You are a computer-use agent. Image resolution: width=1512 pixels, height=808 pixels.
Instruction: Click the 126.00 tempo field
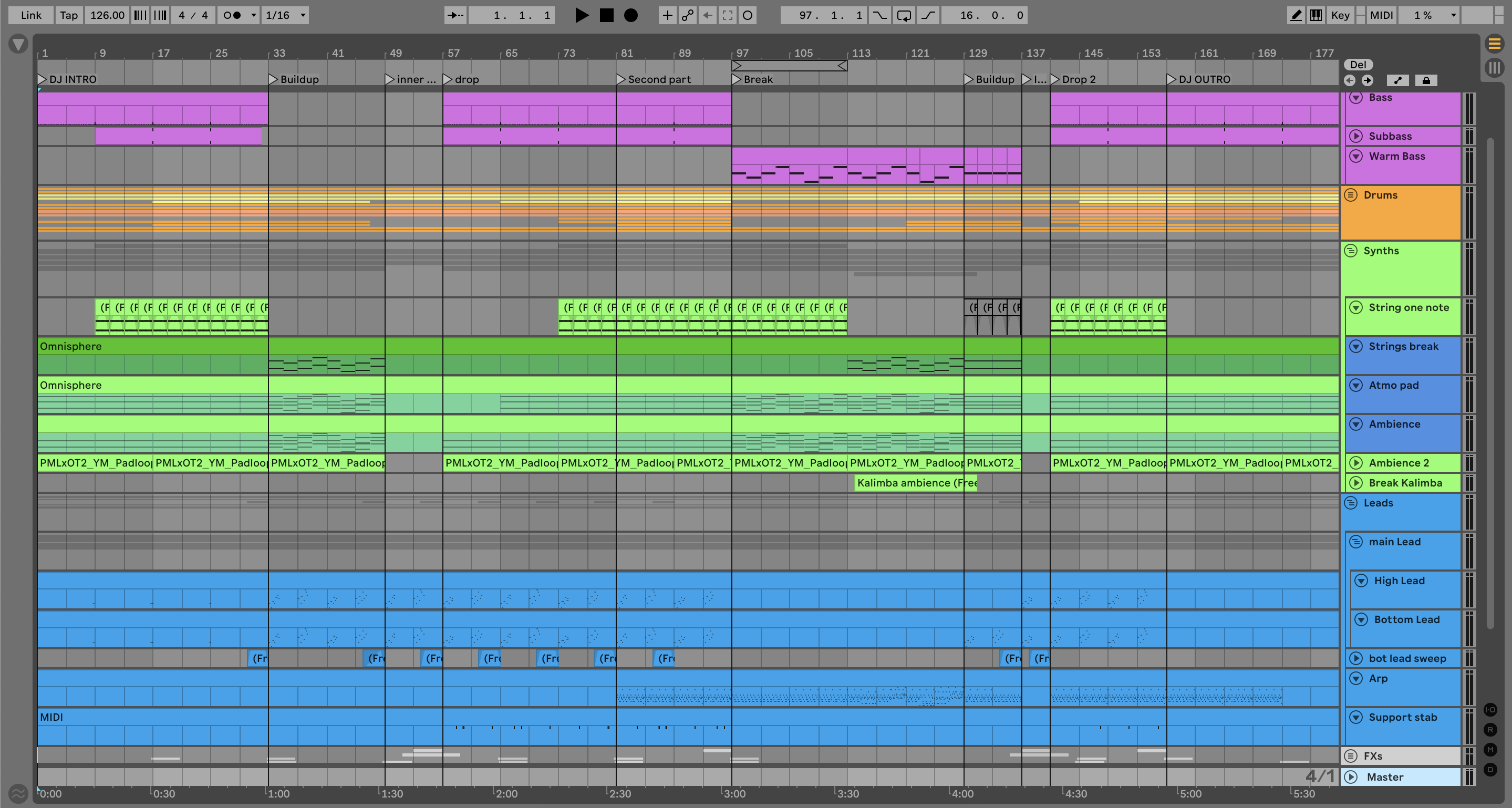(107, 15)
